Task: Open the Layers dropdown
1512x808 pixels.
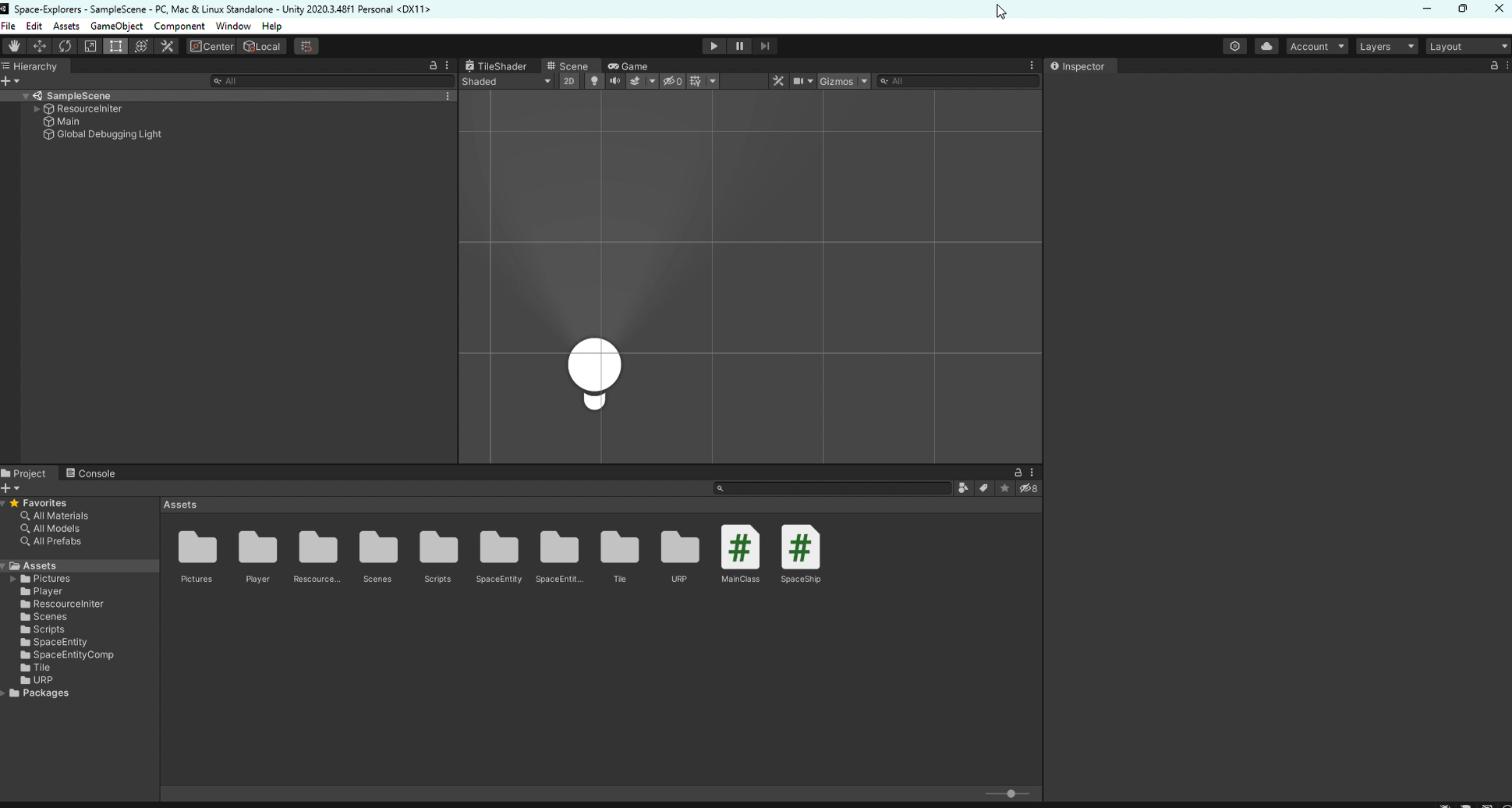Action: (x=1386, y=46)
